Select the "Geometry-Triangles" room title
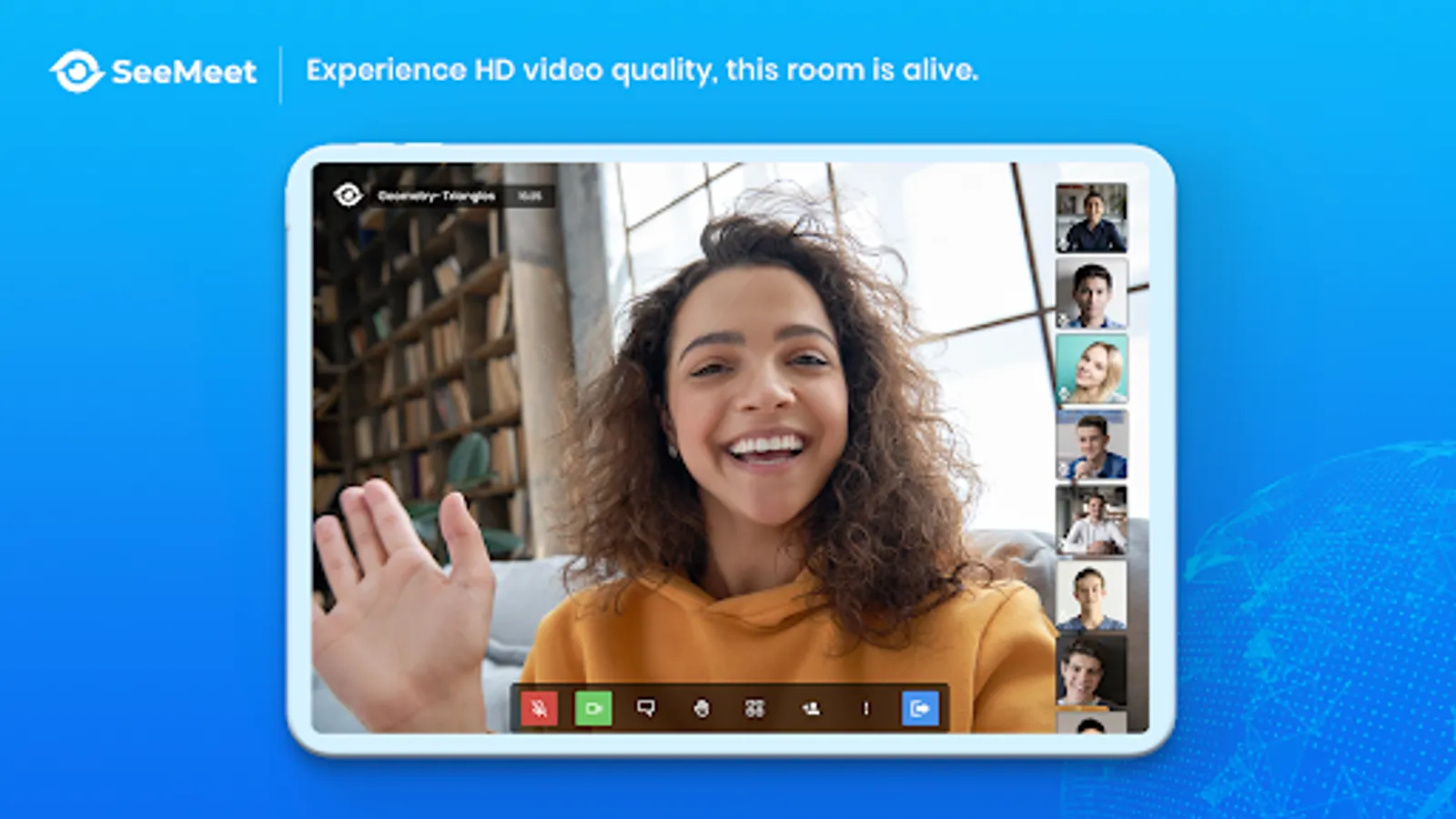This screenshot has width=1456, height=819. (x=437, y=196)
